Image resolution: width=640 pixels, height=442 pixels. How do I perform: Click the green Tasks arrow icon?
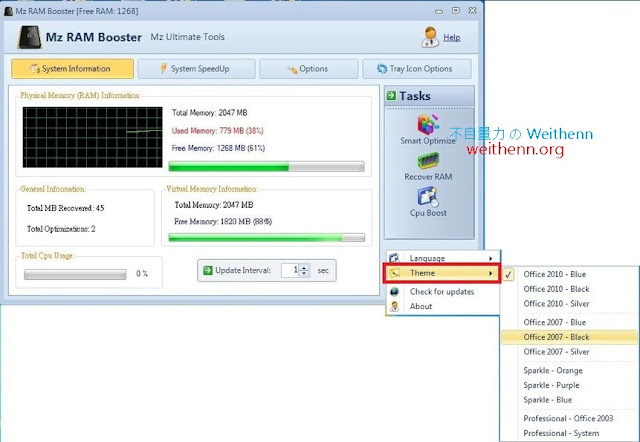coord(391,96)
